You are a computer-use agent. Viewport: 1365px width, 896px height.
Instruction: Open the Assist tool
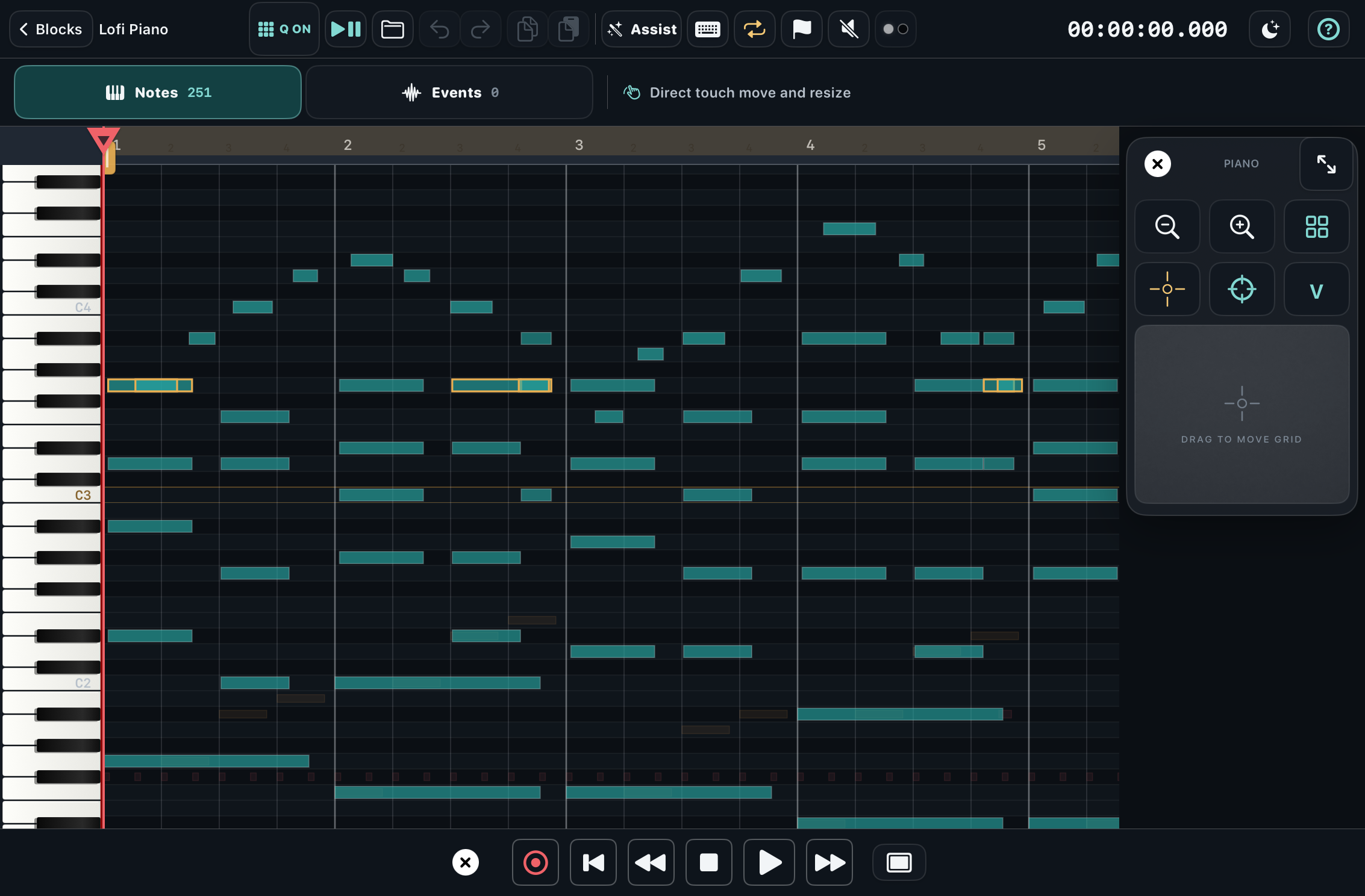click(x=642, y=29)
